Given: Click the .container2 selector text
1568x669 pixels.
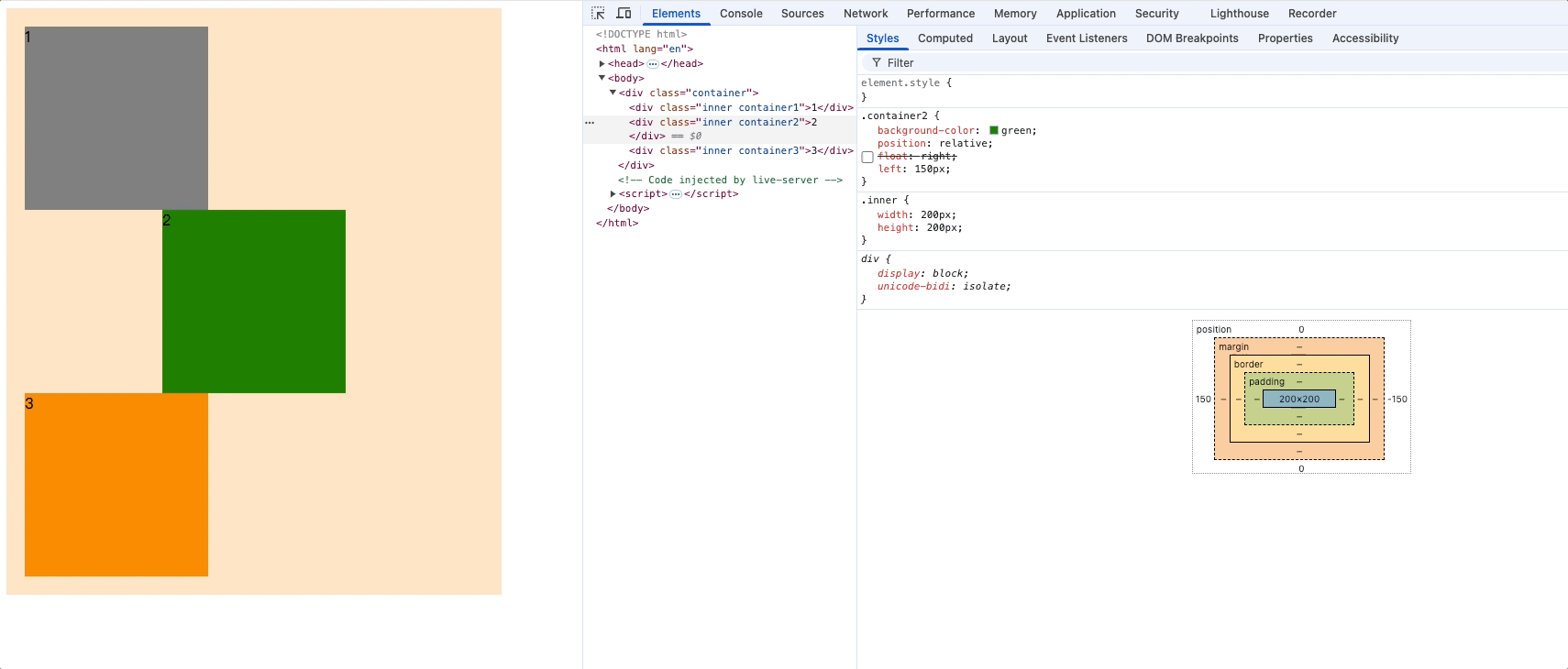Looking at the screenshot, I should click(x=894, y=115).
